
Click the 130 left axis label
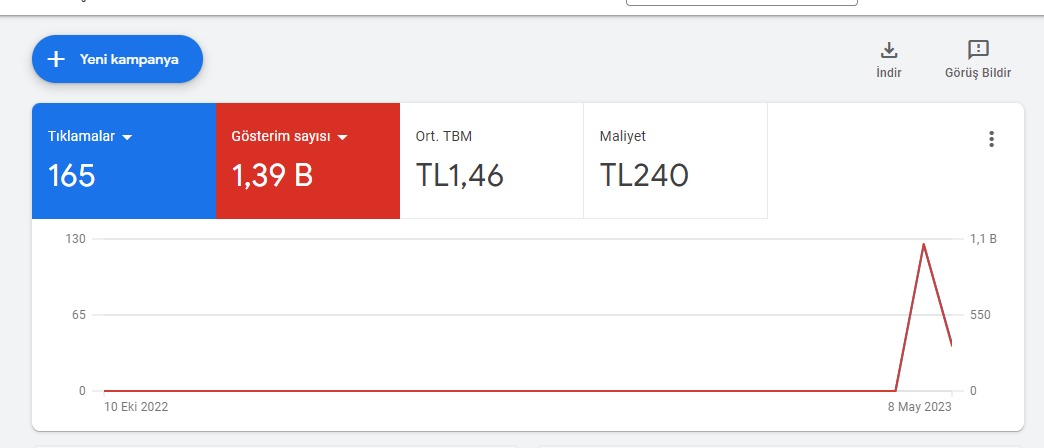pyautogui.click(x=75, y=239)
